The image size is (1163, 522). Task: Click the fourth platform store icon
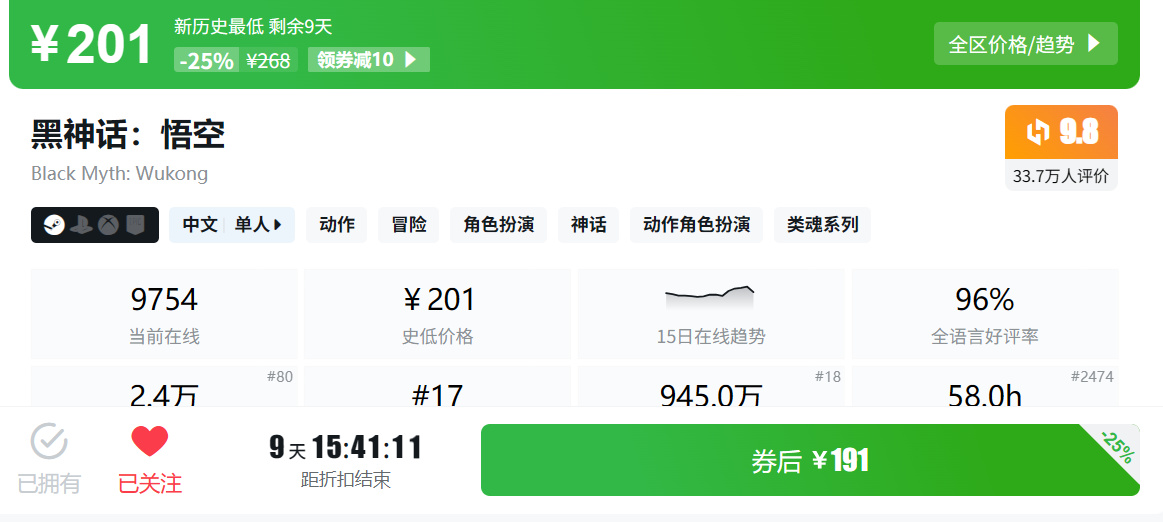coord(135,225)
